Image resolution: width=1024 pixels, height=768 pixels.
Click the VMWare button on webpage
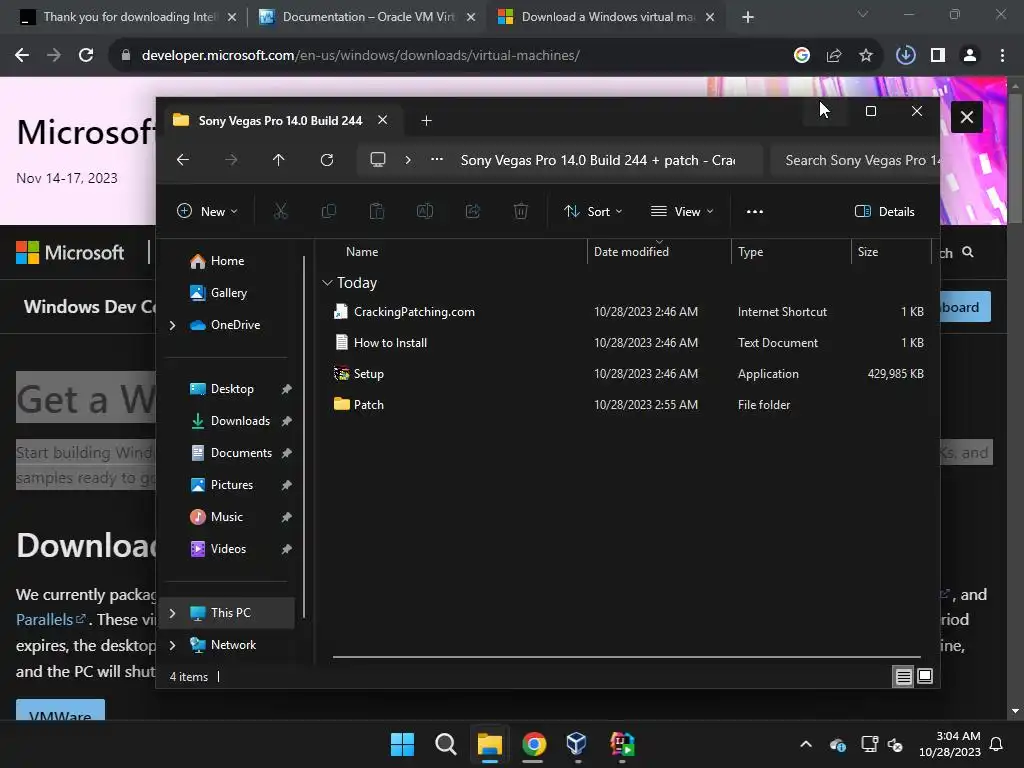point(60,711)
